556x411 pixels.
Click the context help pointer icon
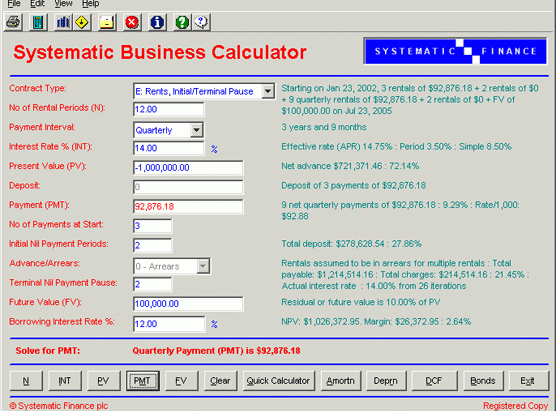point(201,22)
